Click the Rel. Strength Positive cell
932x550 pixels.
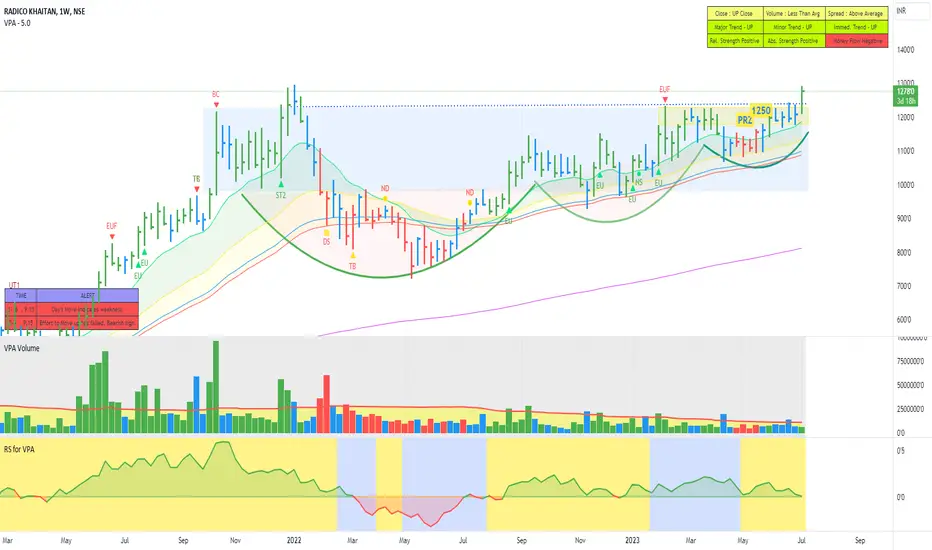coord(735,40)
